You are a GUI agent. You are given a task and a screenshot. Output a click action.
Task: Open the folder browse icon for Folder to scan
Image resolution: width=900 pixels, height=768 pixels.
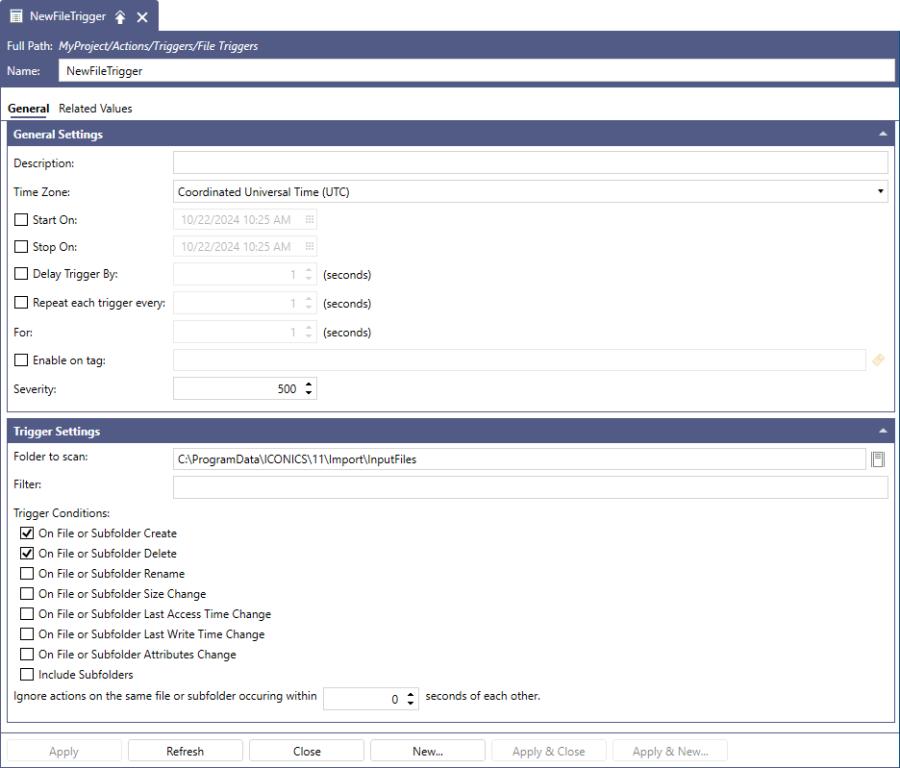tap(878, 459)
